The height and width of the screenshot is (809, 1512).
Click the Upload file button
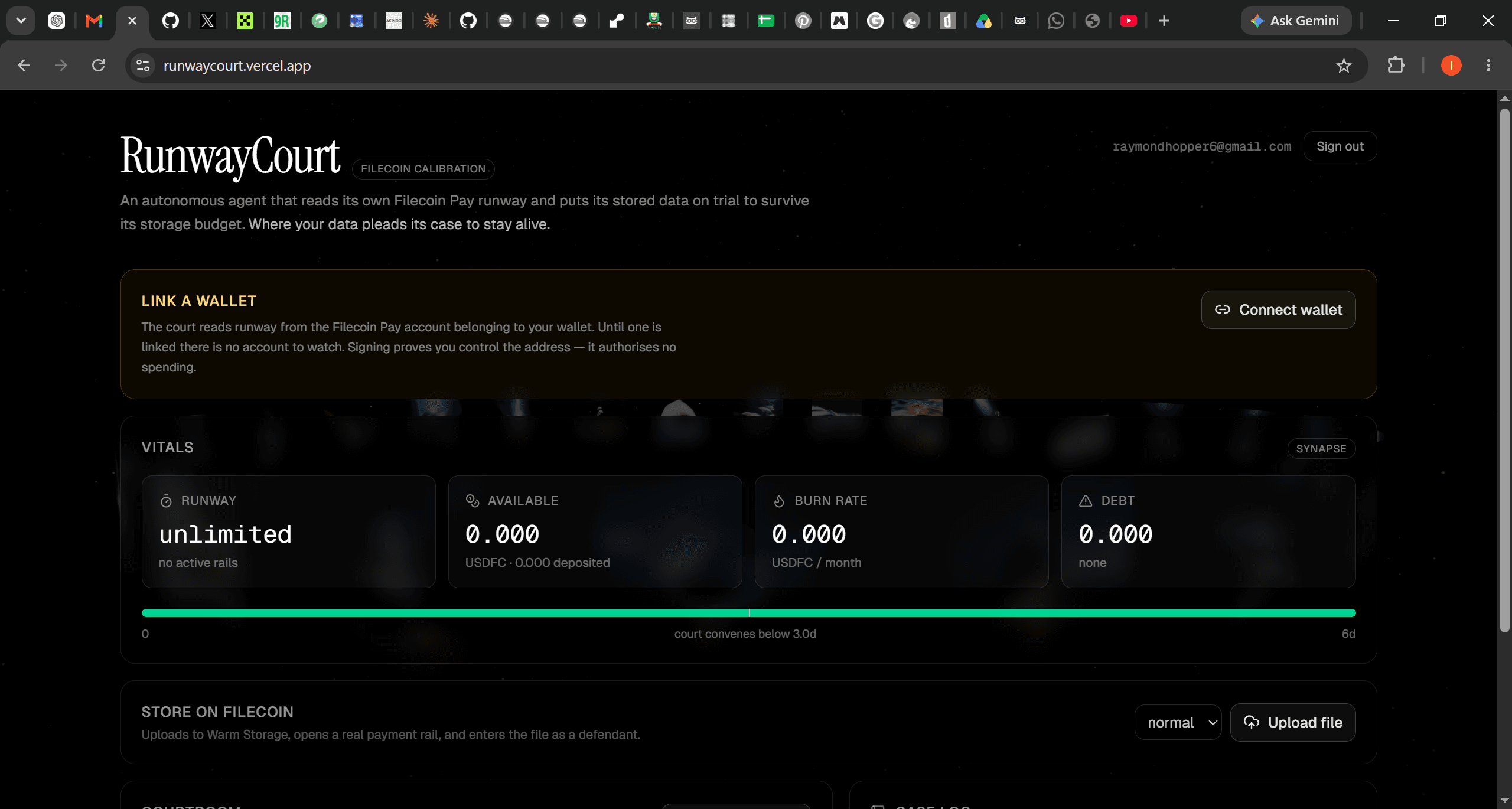(x=1293, y=723)
